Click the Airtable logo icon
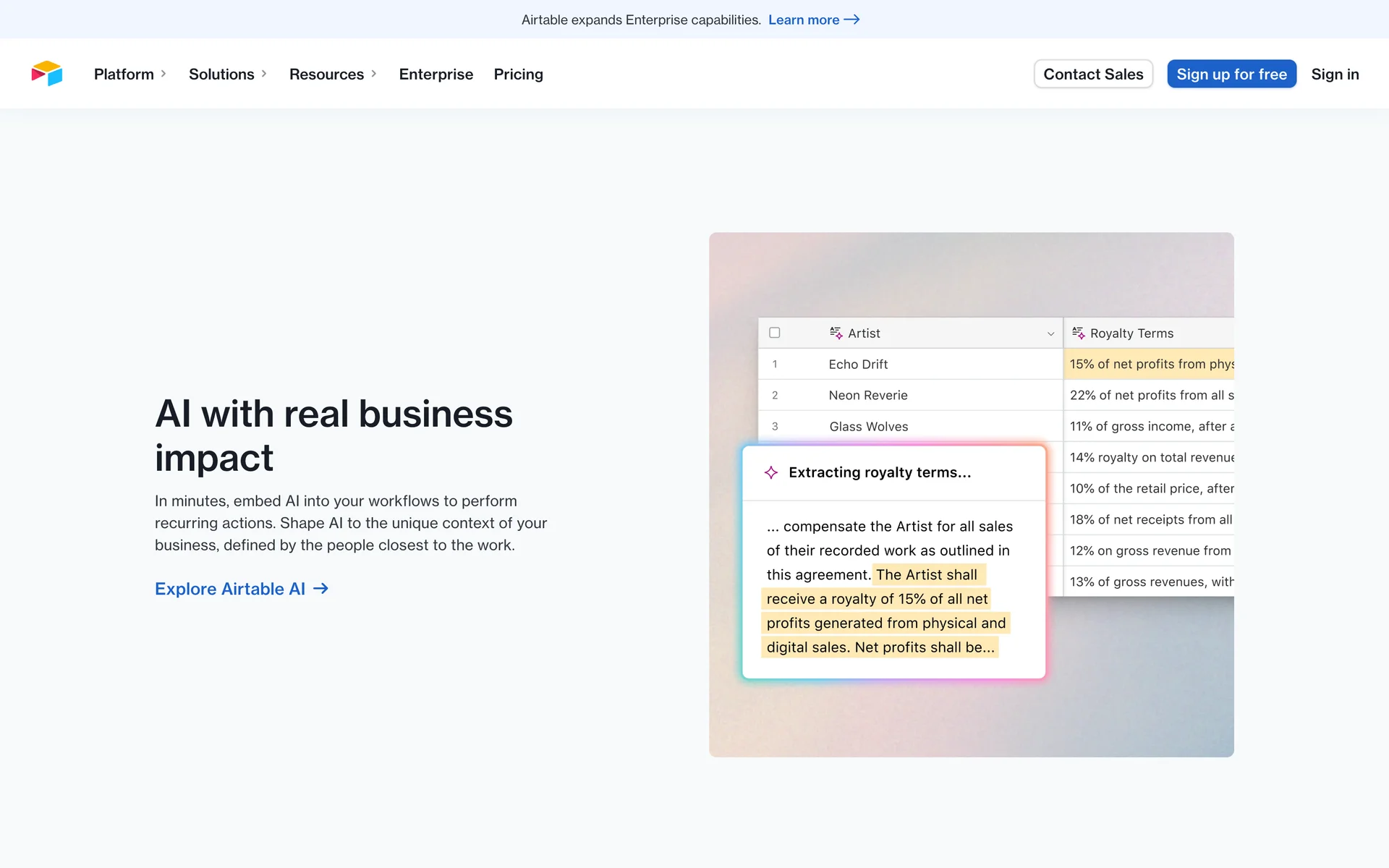 (x=47, y=74)
